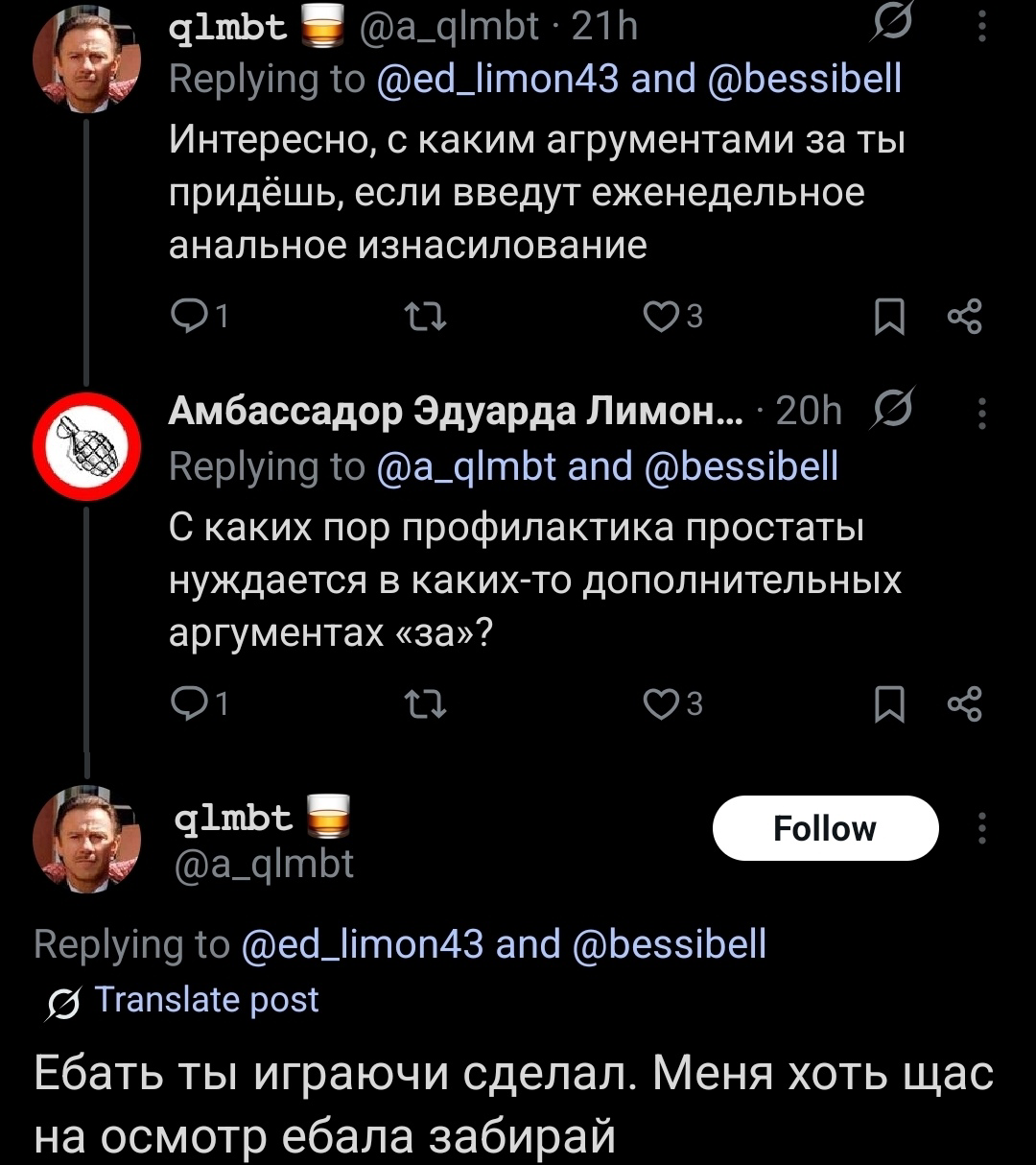
Task: Share the first qlmbt reply
Action: (x=963, y=316)
